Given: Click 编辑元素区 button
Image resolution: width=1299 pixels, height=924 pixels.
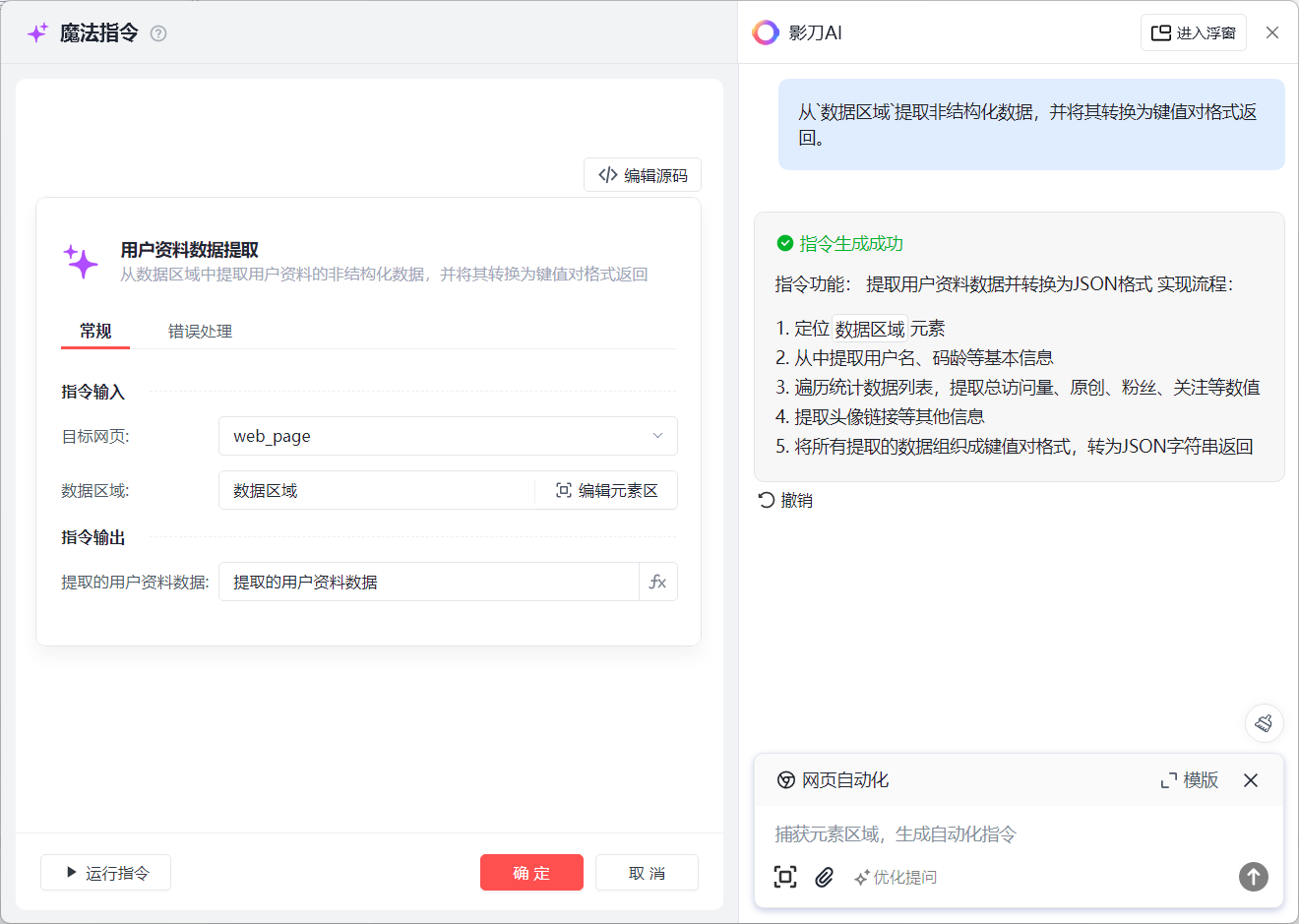Looking at the screenshot, I should pyautogui.click(x=607, y=490).
